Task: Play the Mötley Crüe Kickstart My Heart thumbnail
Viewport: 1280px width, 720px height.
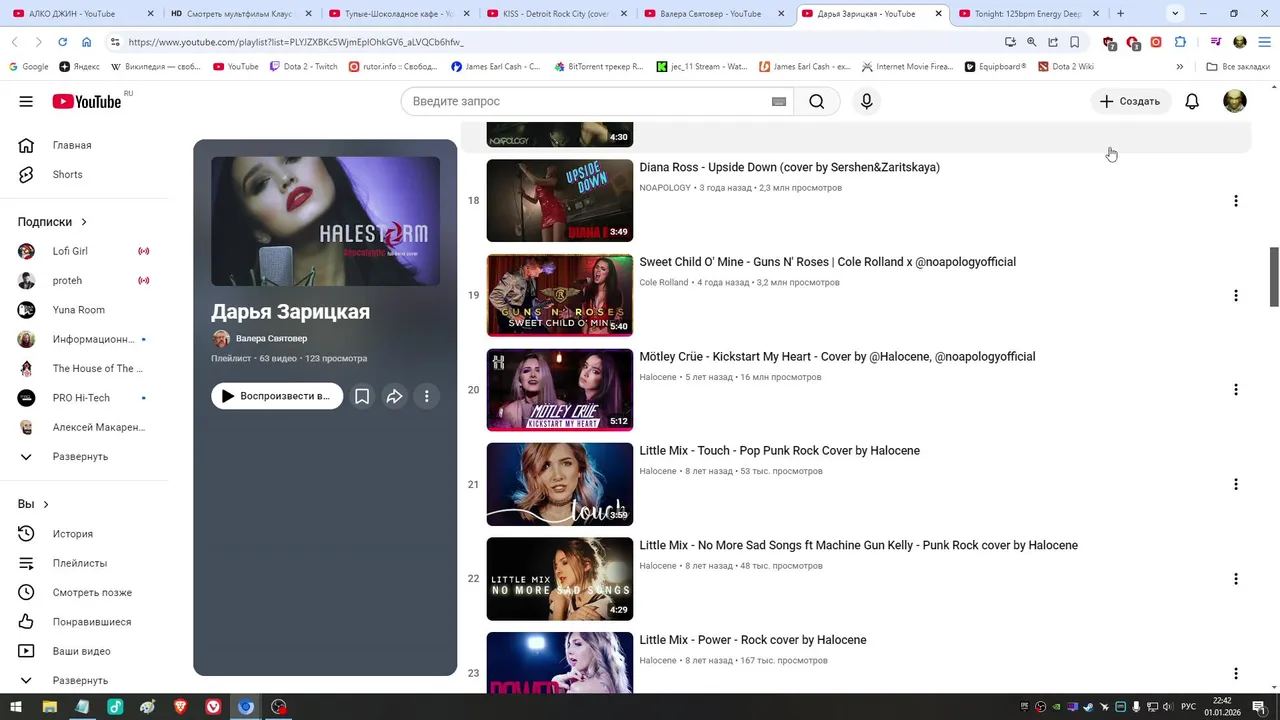Action: (560, 390)
